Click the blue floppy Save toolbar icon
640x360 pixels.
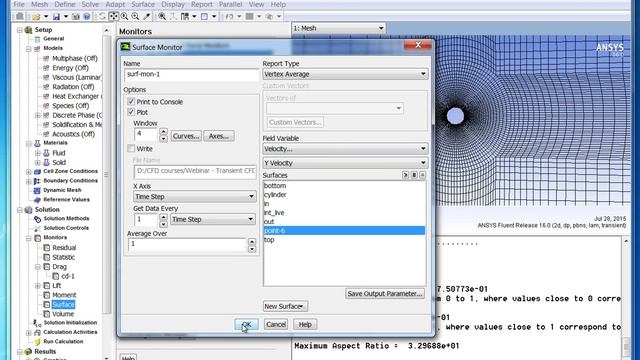(x=56, y=16)
